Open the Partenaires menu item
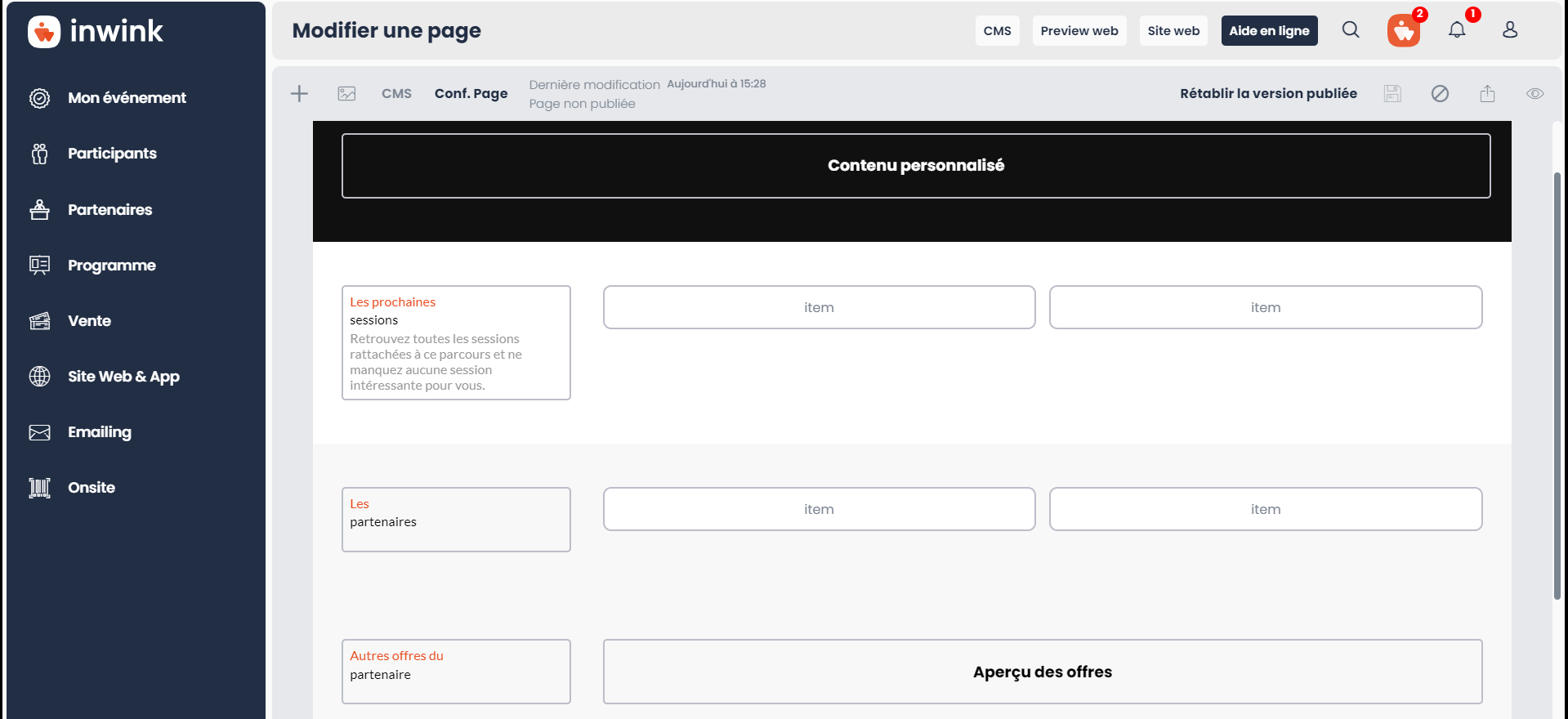 pyautogui.click(x=109, y=210)
